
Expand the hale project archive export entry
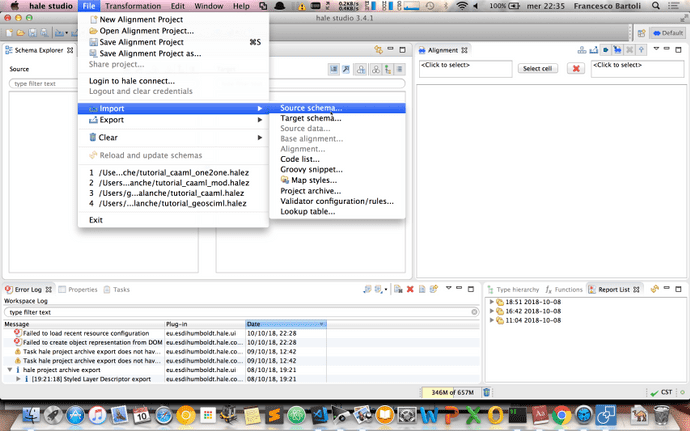(9, 369)
